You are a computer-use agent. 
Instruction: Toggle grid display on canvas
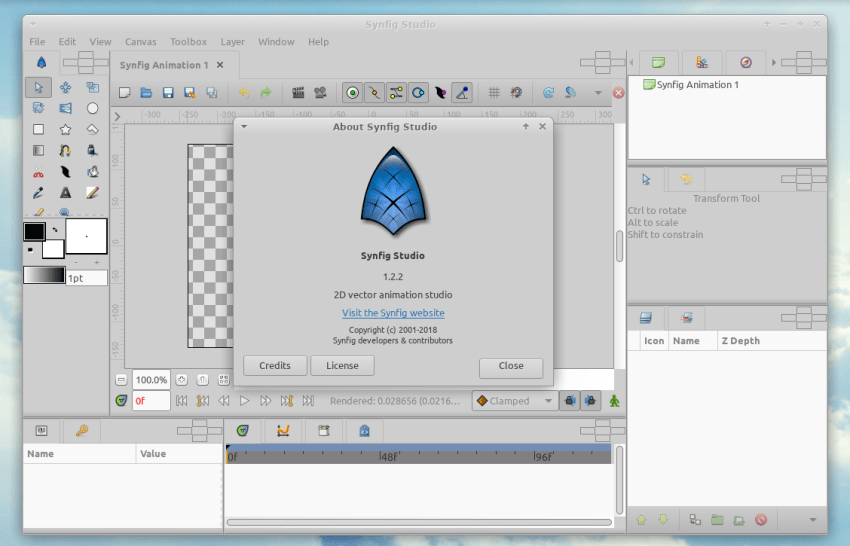click(493, 93)
